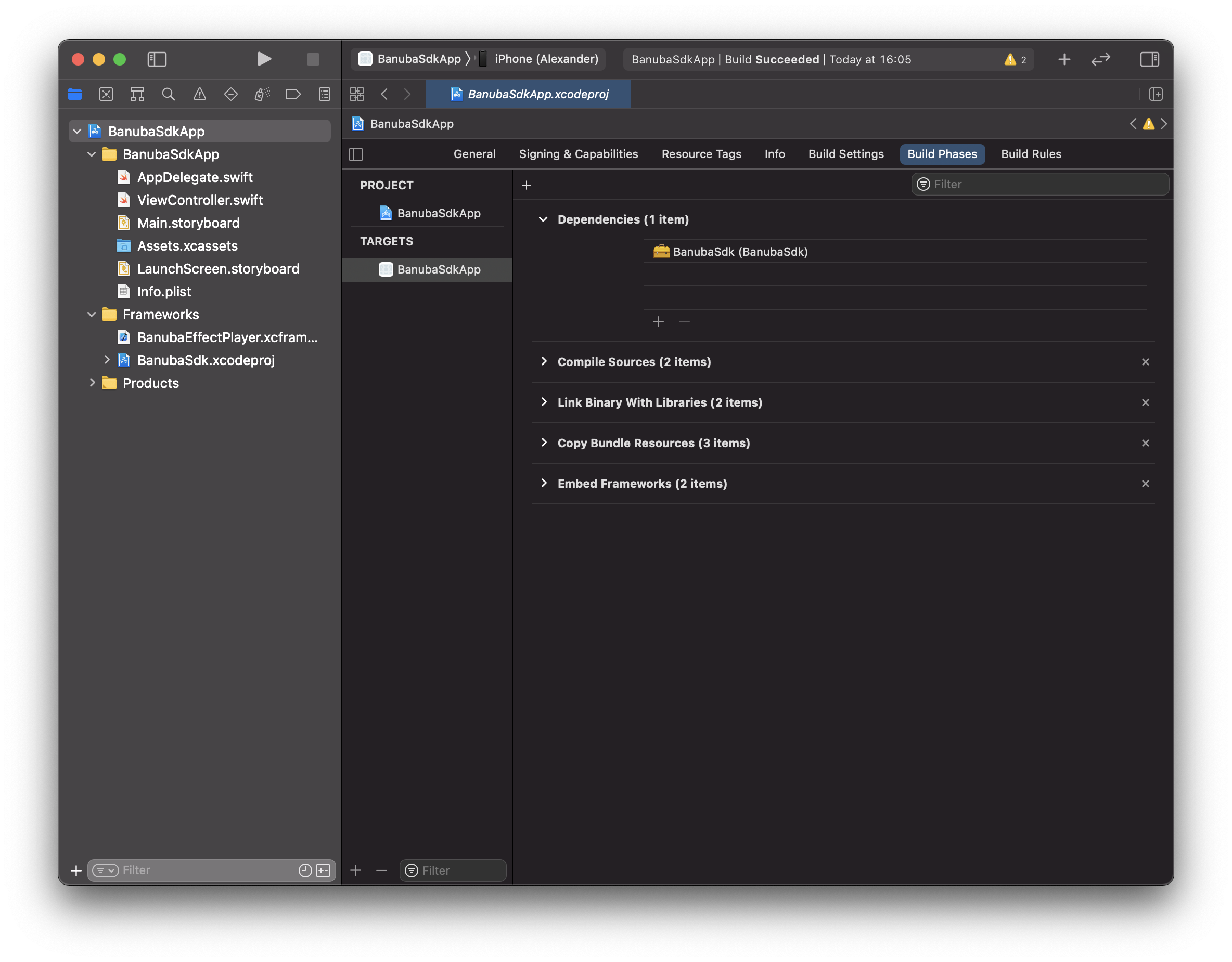This screenshot has width=1232, height=962.
Task: Select the BanubaSdkApp target
Action: click(427, 269)
